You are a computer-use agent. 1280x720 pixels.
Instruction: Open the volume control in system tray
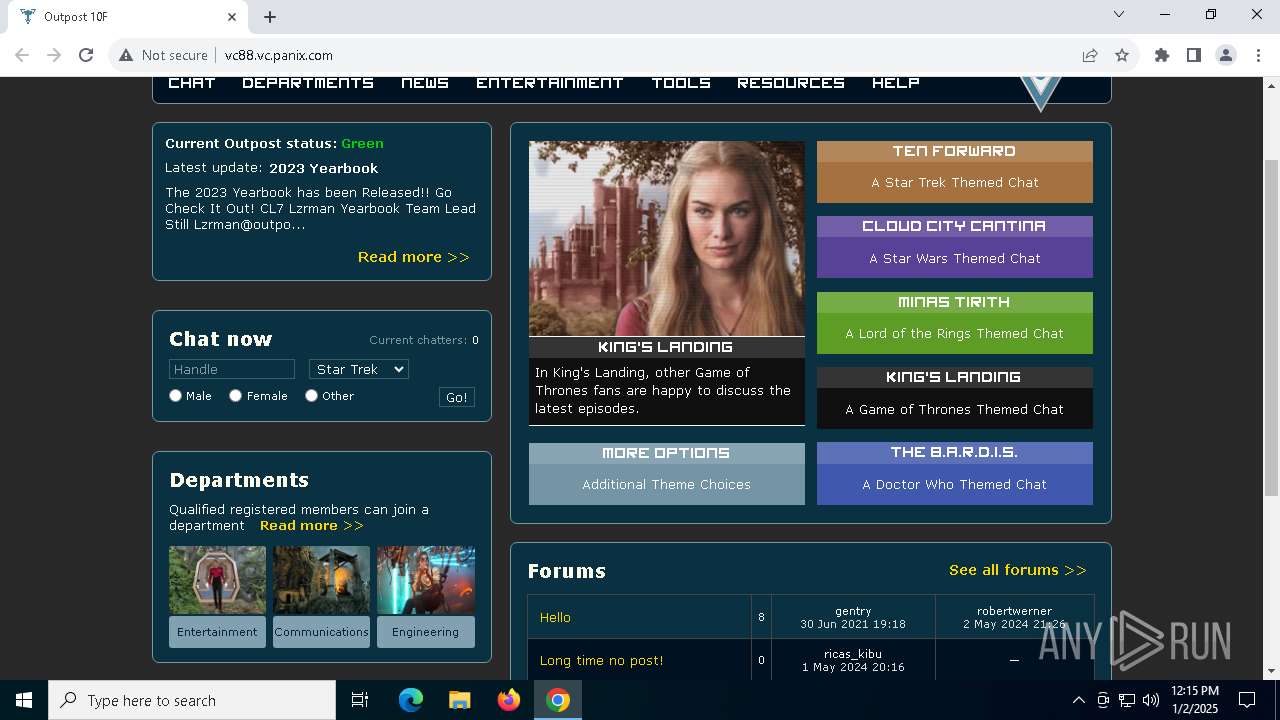click(x=1151, y=700)
